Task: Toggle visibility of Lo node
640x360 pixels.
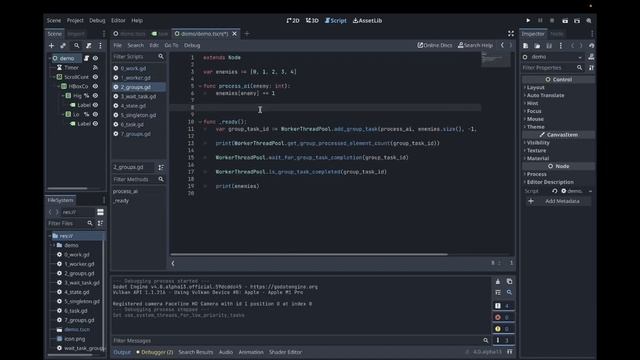Action: click(95, 115)
